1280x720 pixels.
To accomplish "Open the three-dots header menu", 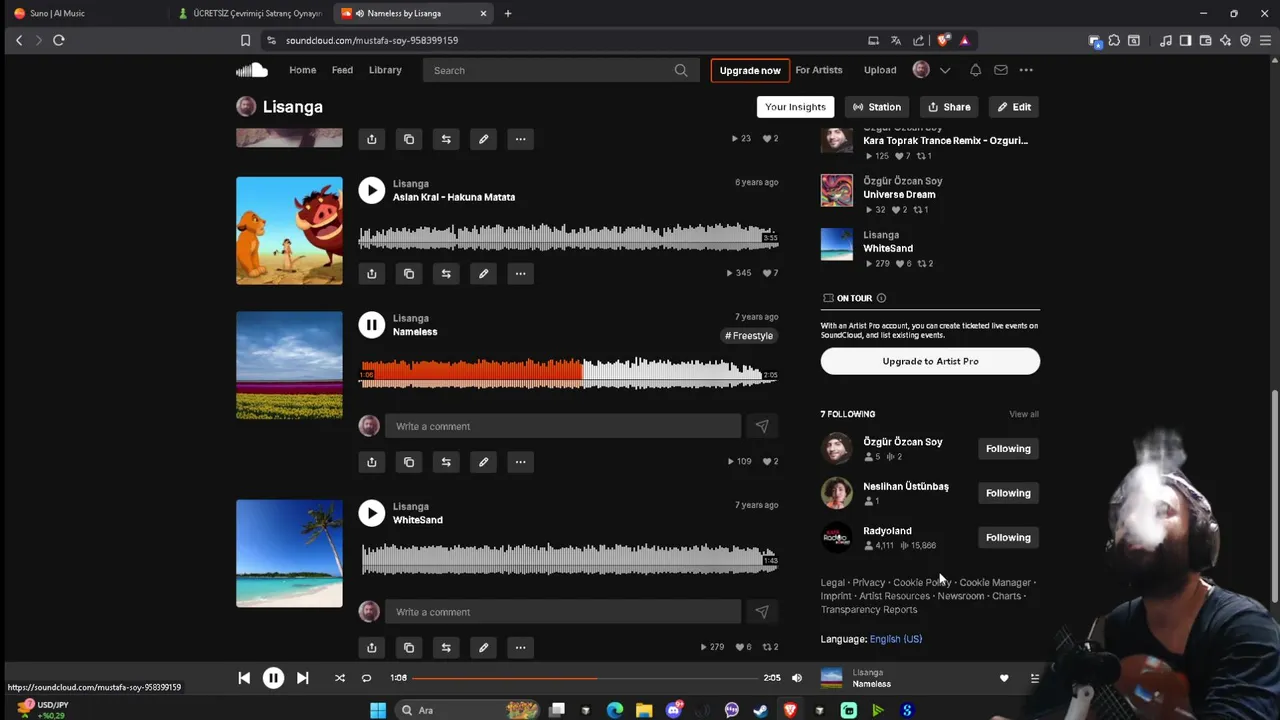I will point(1026,70).
